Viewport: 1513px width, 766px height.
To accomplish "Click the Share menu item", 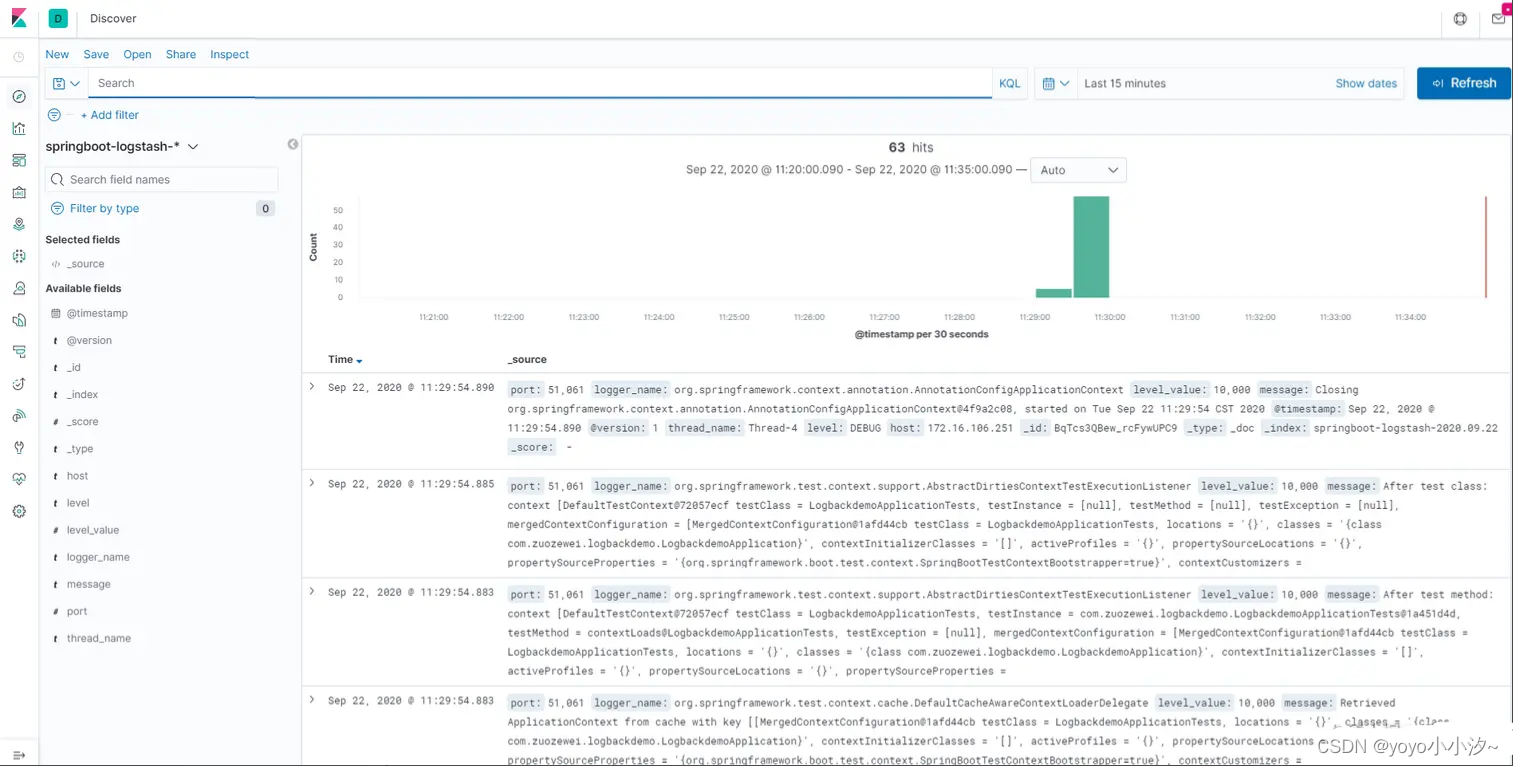I will click(x=180, y=54).
